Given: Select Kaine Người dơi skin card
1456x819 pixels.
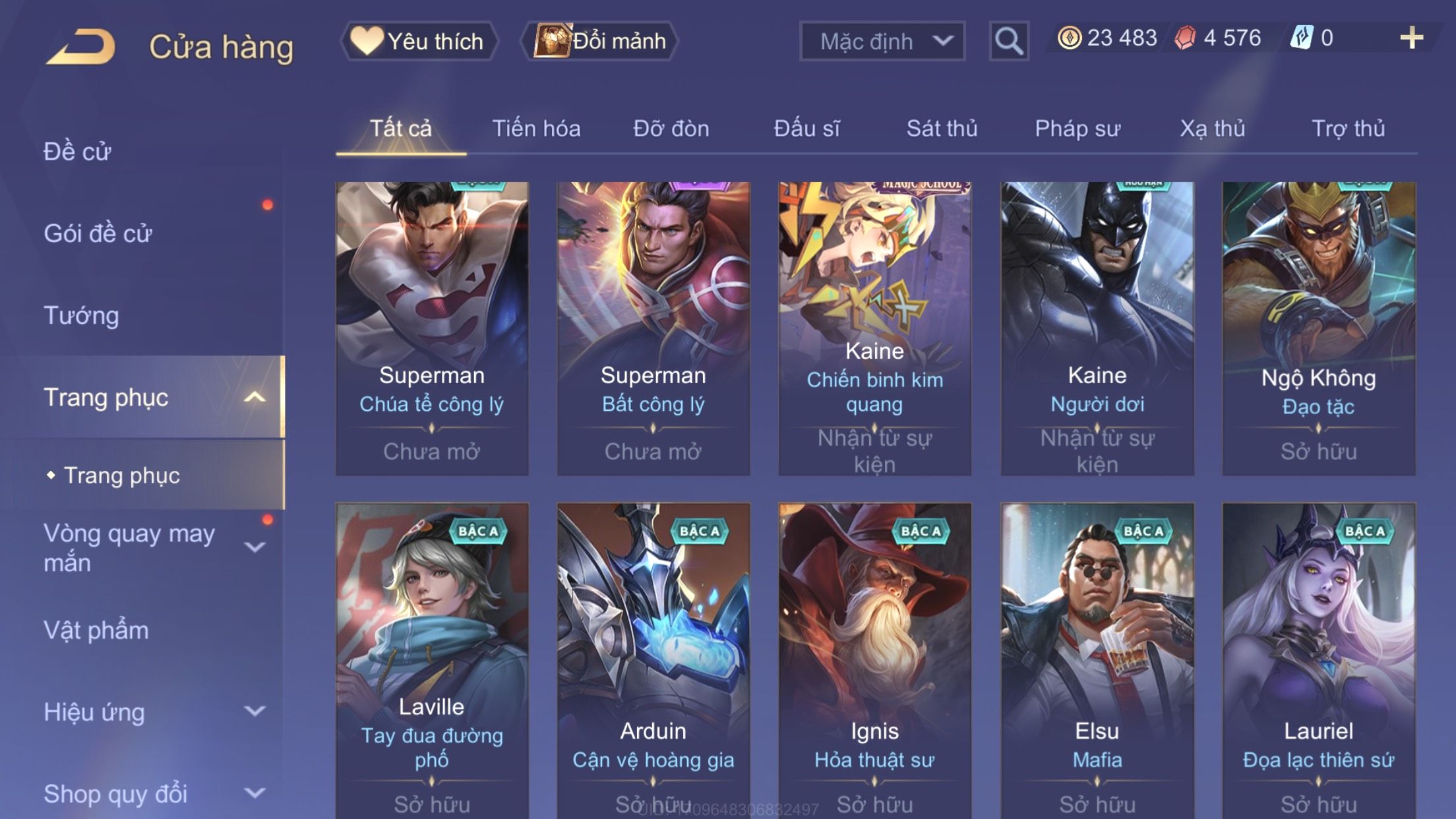Looking at the screenshot, I should [x=1097, y=328].
